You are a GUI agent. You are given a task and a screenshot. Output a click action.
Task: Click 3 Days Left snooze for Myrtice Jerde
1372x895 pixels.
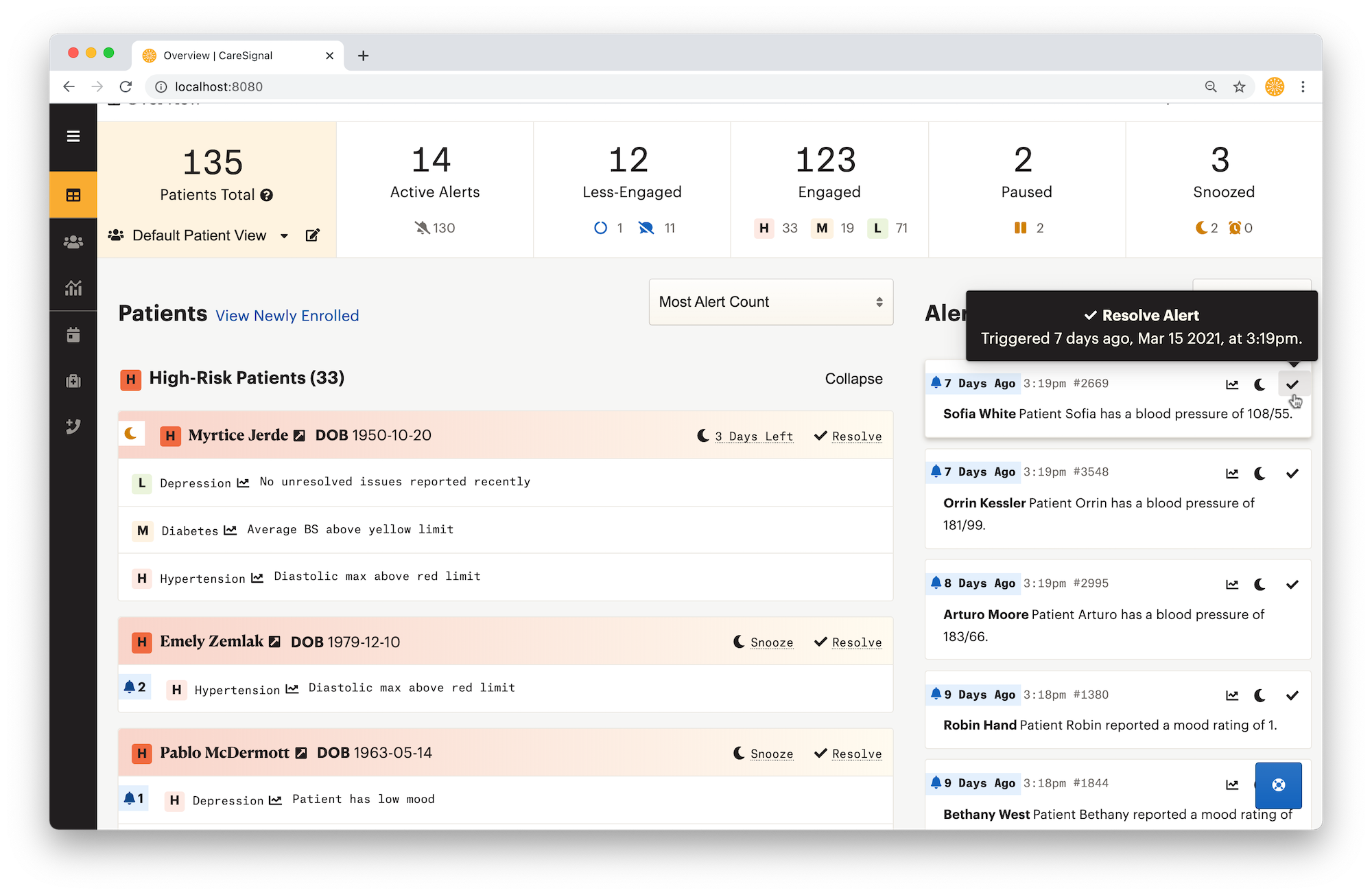pyautogui.click(x=745, y=437)
